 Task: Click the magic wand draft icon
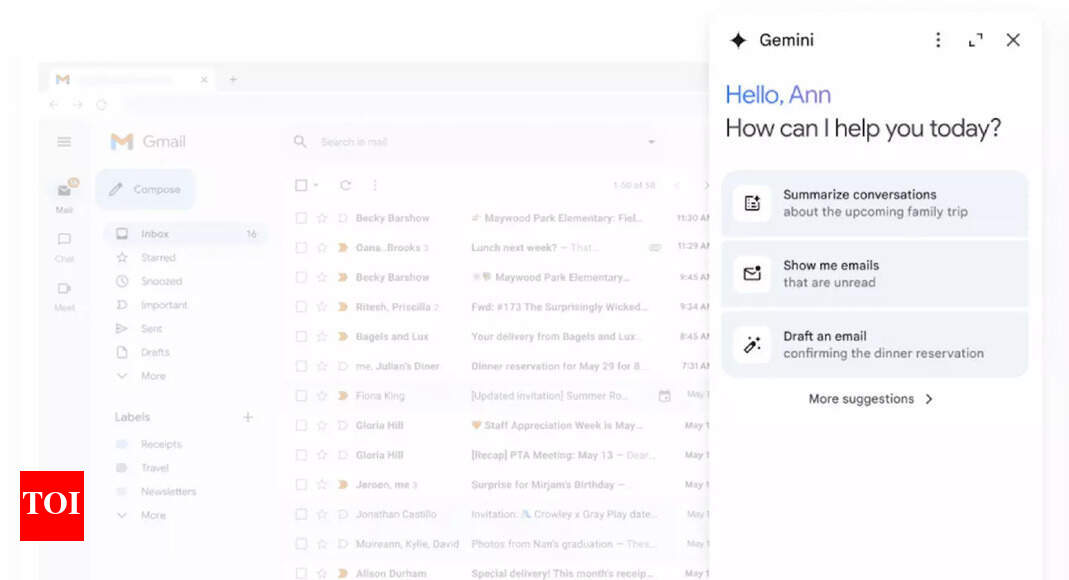(752, 345)
